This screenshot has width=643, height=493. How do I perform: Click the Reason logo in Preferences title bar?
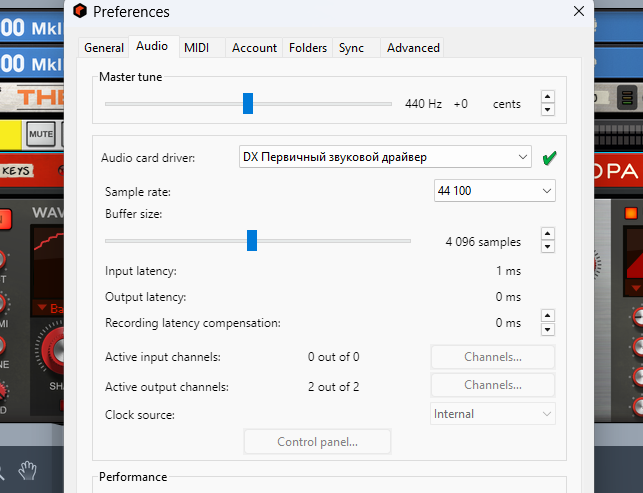point(80,12)
